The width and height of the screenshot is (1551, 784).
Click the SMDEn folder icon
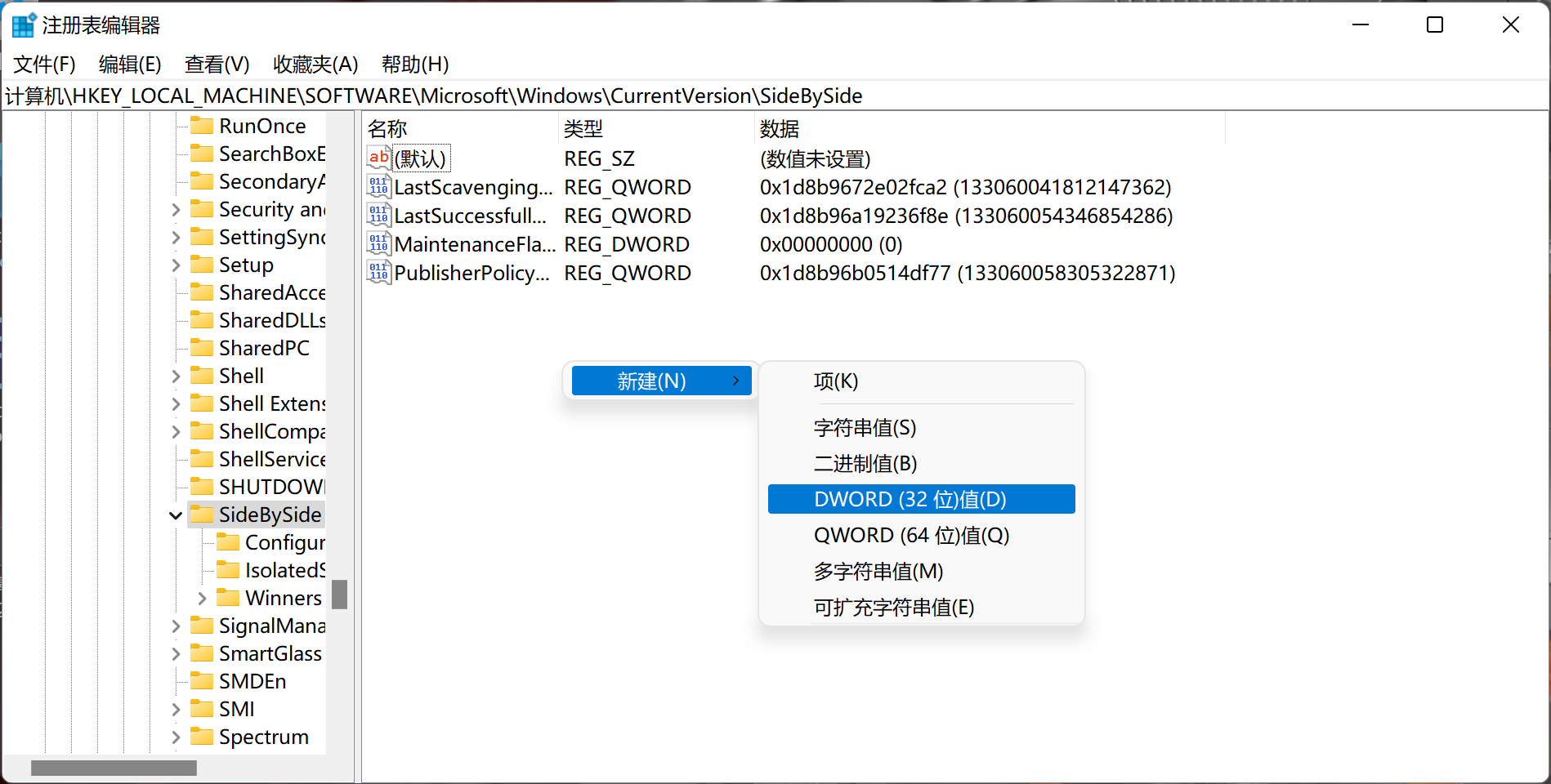click(x=202, y=680)
